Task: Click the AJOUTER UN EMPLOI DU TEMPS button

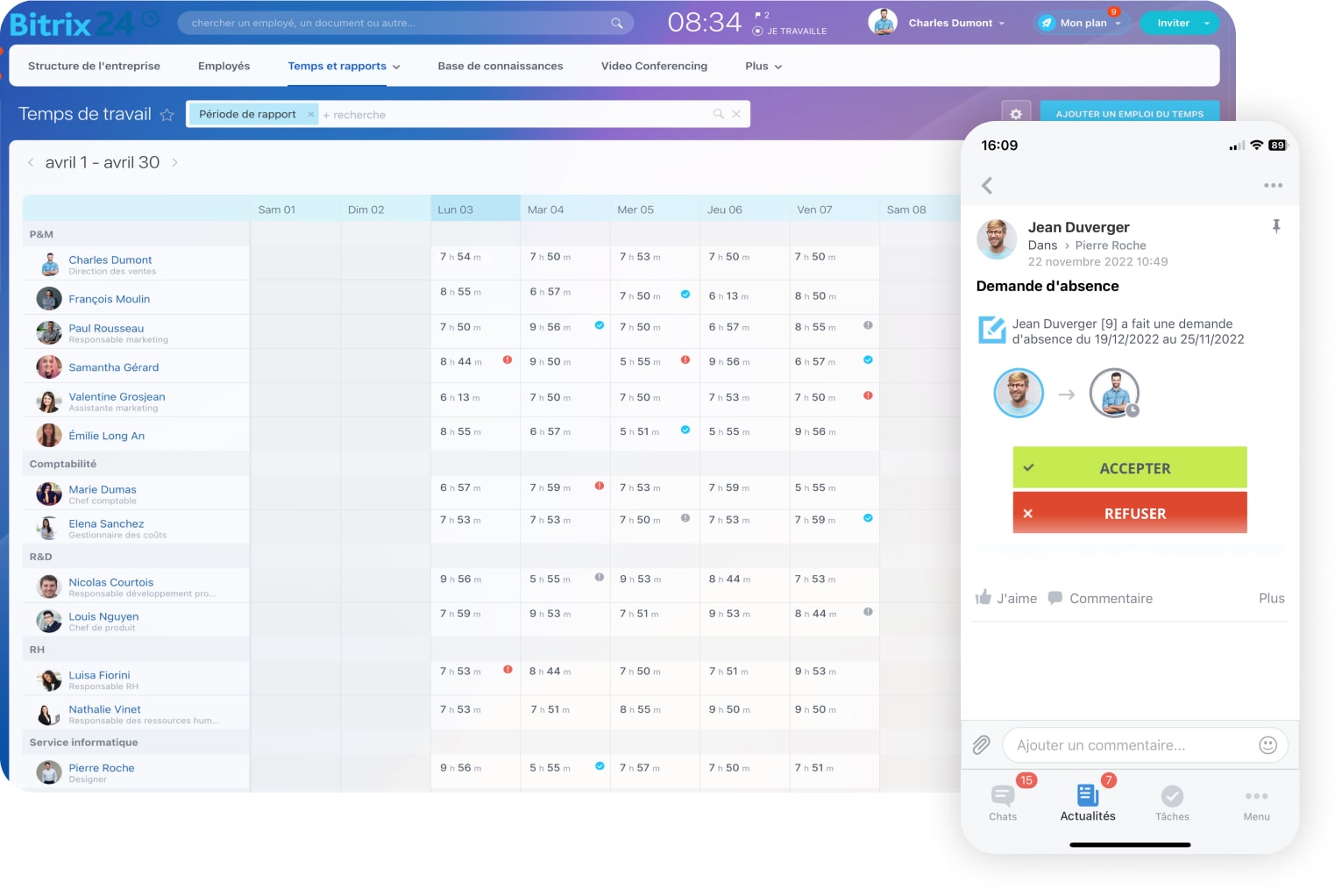Action: point(1129,114)
